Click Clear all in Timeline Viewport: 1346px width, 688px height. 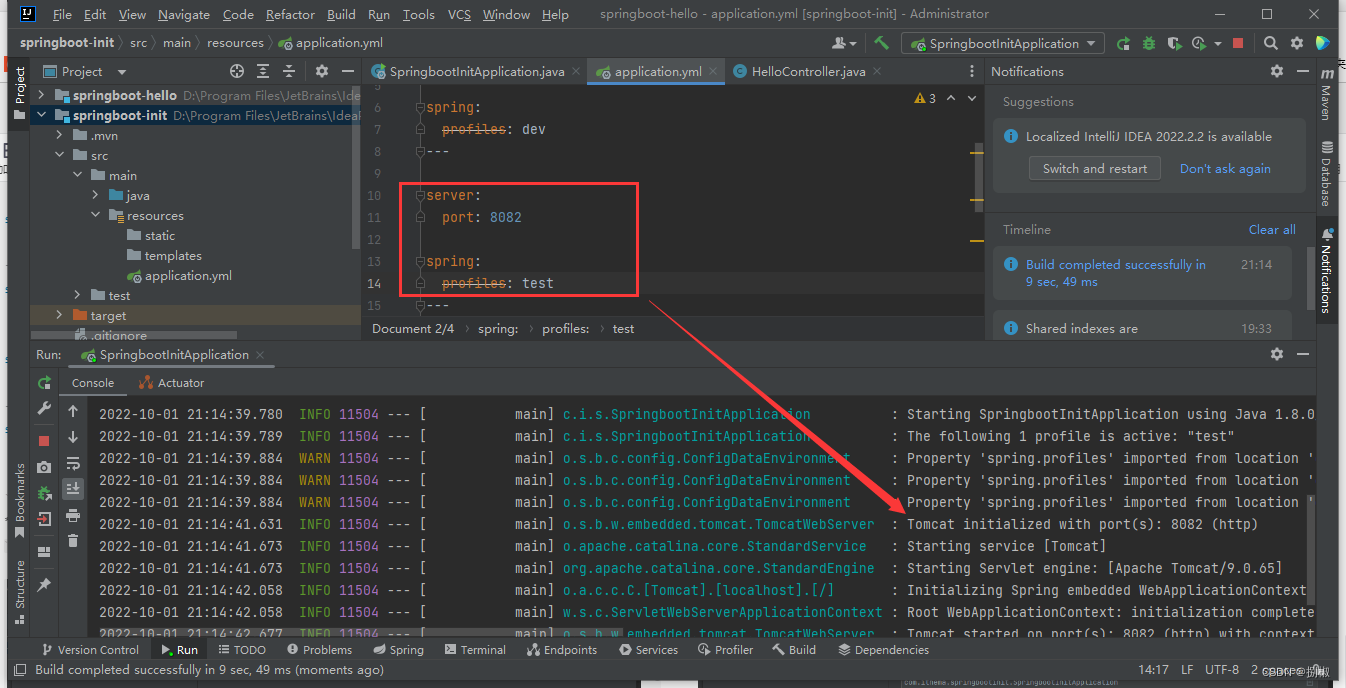(1272, 229)
